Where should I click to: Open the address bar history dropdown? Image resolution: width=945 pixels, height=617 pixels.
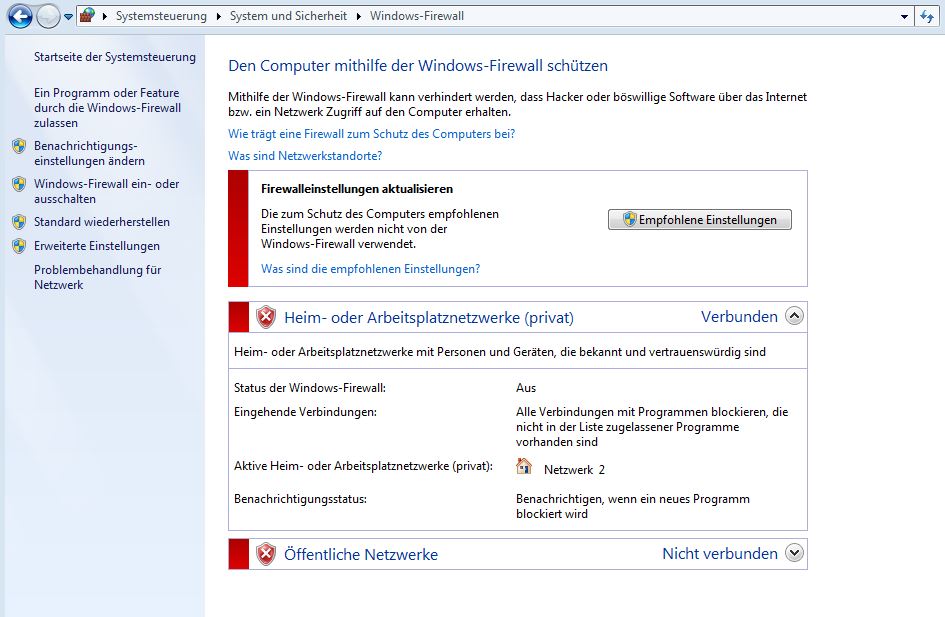click(904, 17)
